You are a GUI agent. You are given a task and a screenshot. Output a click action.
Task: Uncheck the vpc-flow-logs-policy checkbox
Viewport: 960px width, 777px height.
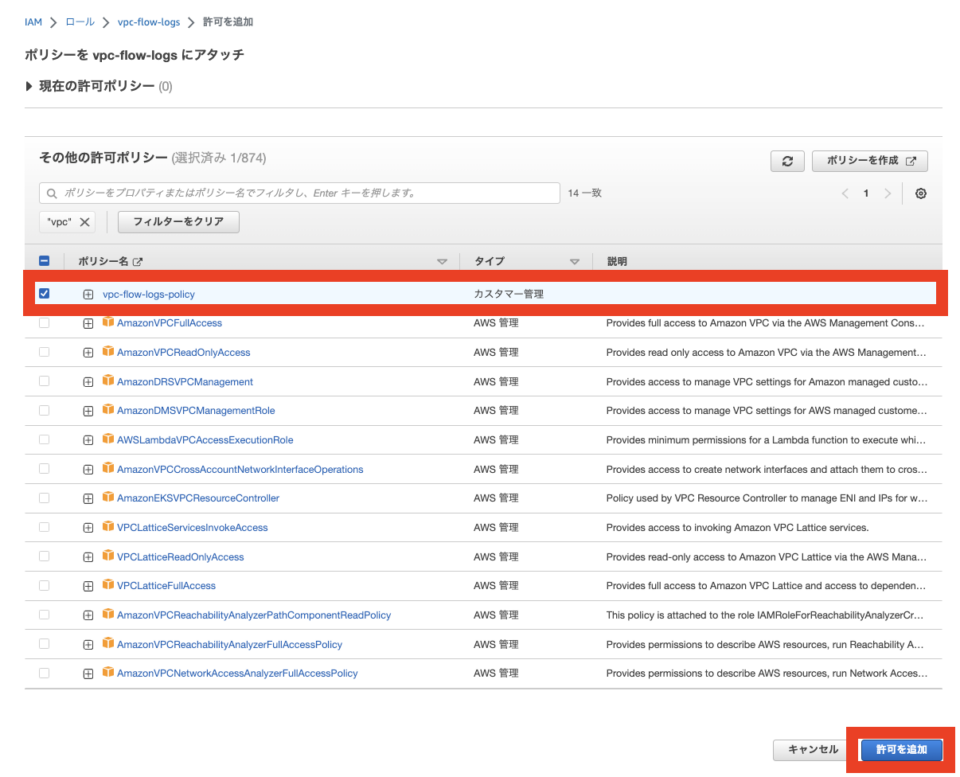pos(42,293)
